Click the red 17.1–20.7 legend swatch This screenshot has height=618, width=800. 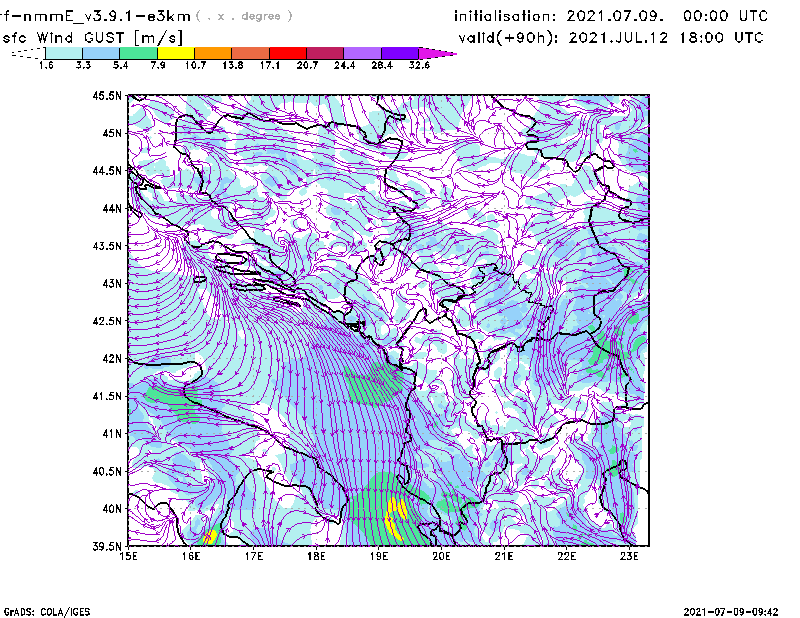point(288,53)
